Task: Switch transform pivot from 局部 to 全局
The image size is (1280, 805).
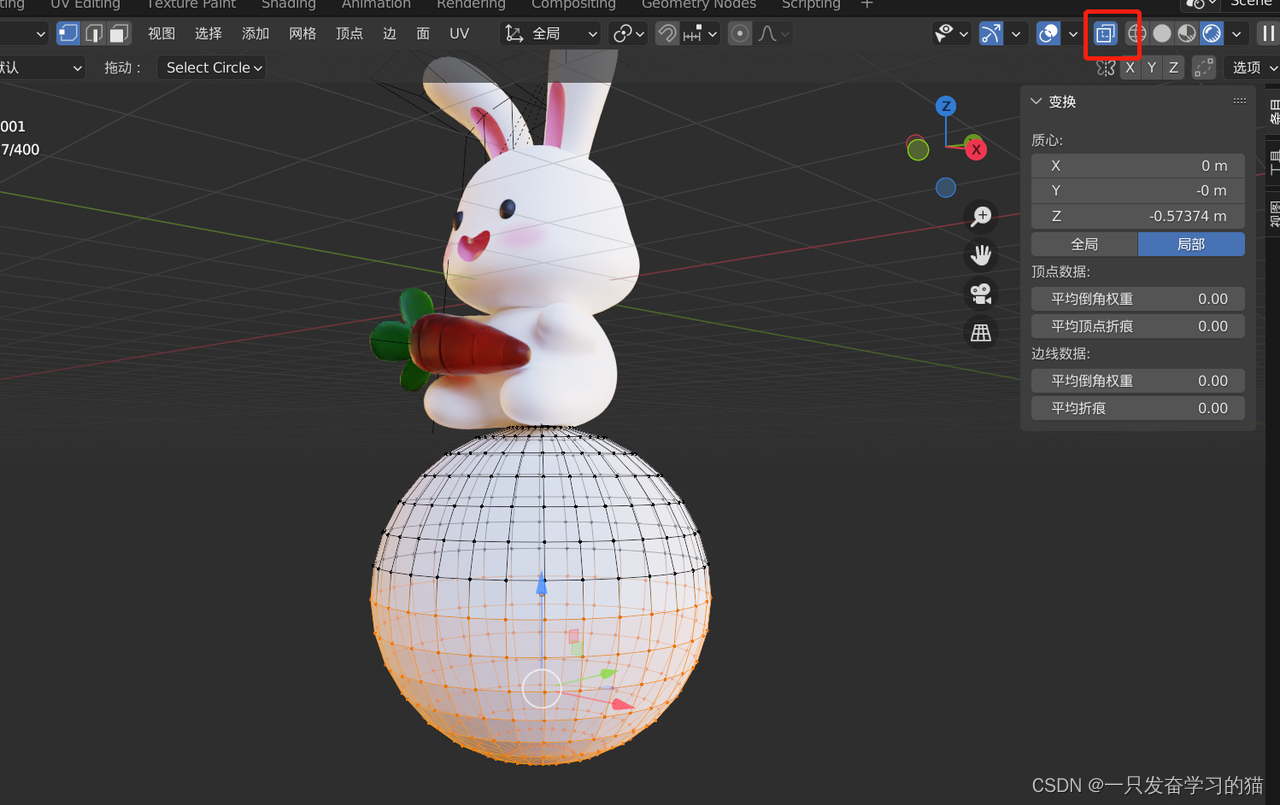Action: (x=1083, y=243)
